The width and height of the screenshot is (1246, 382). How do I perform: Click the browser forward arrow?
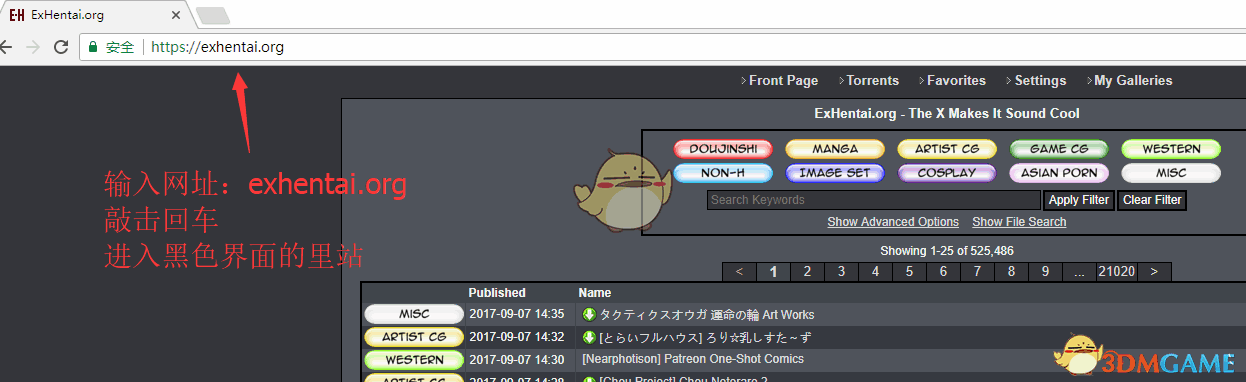click(33, 47)
